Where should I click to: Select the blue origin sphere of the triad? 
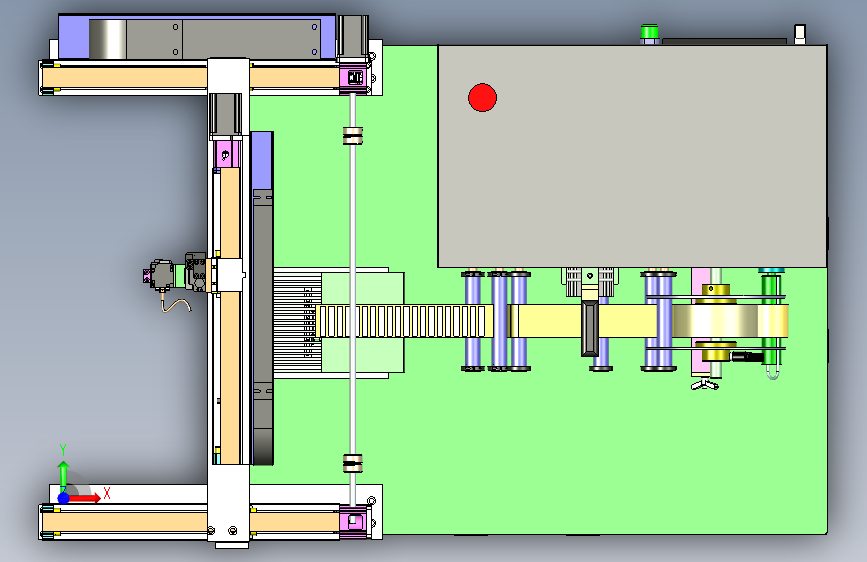pos(64,498)
